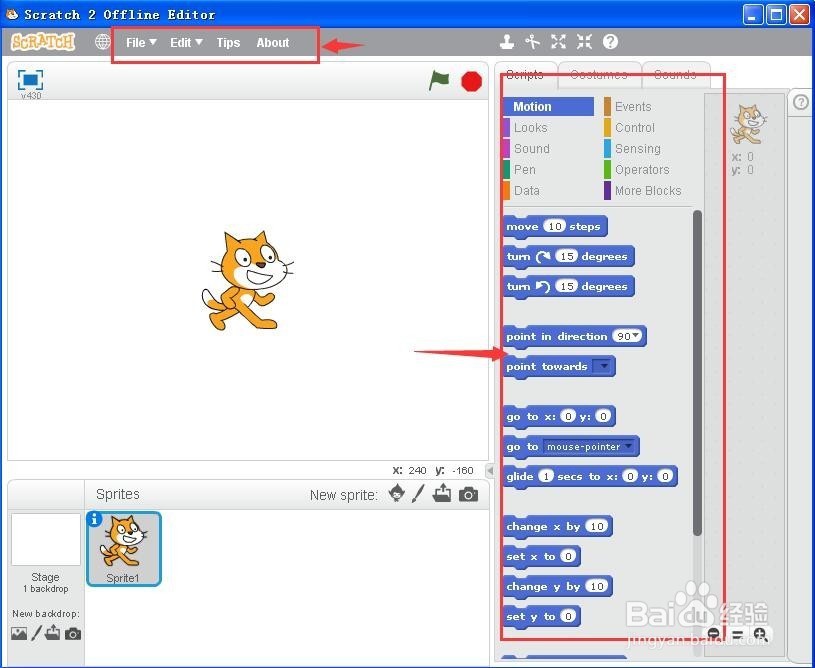This screenshot has width=815, height=668.
Task: Click the change y by block
Action: click(x=558, y=587)
